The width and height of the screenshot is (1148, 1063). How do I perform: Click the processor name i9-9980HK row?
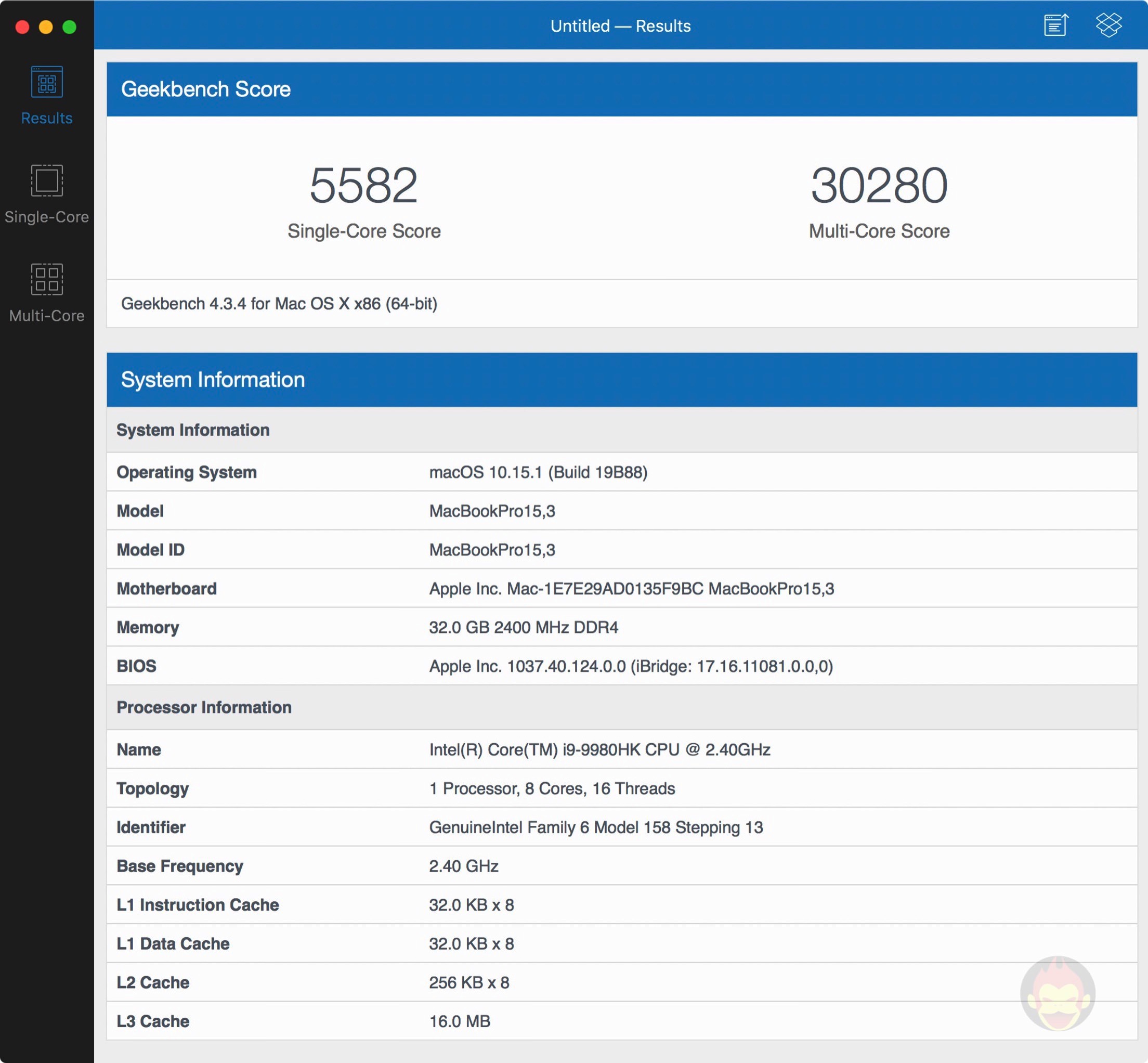click(599, 749)
